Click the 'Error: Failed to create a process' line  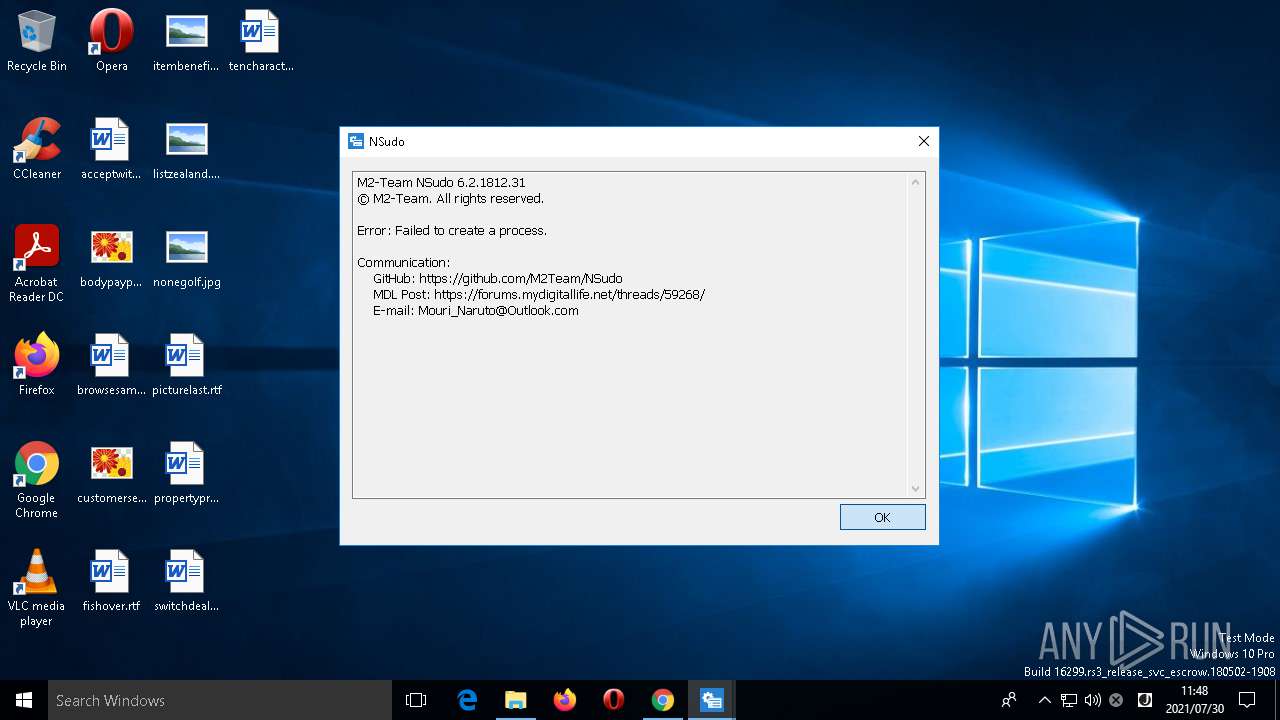(x=452, y=230)
